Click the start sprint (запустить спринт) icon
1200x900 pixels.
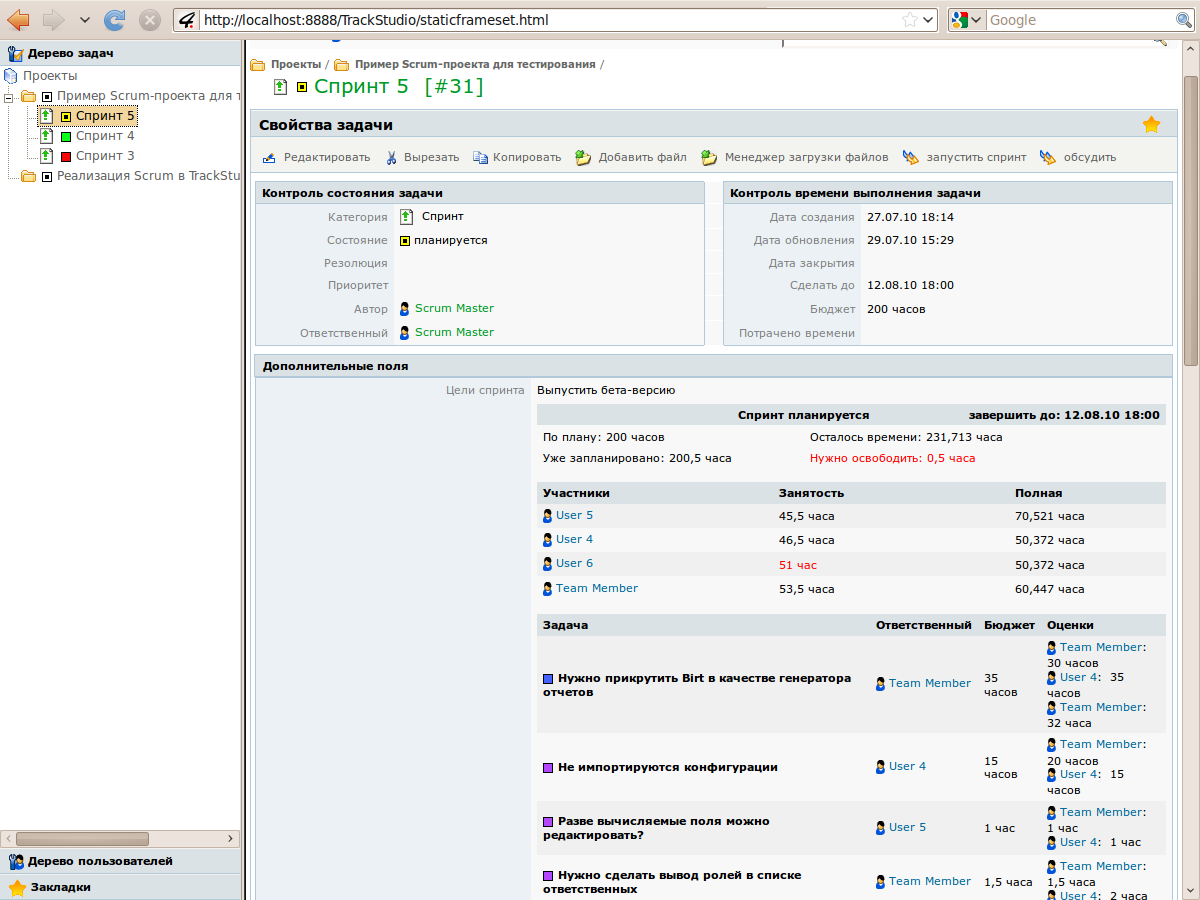coord(910,158)
